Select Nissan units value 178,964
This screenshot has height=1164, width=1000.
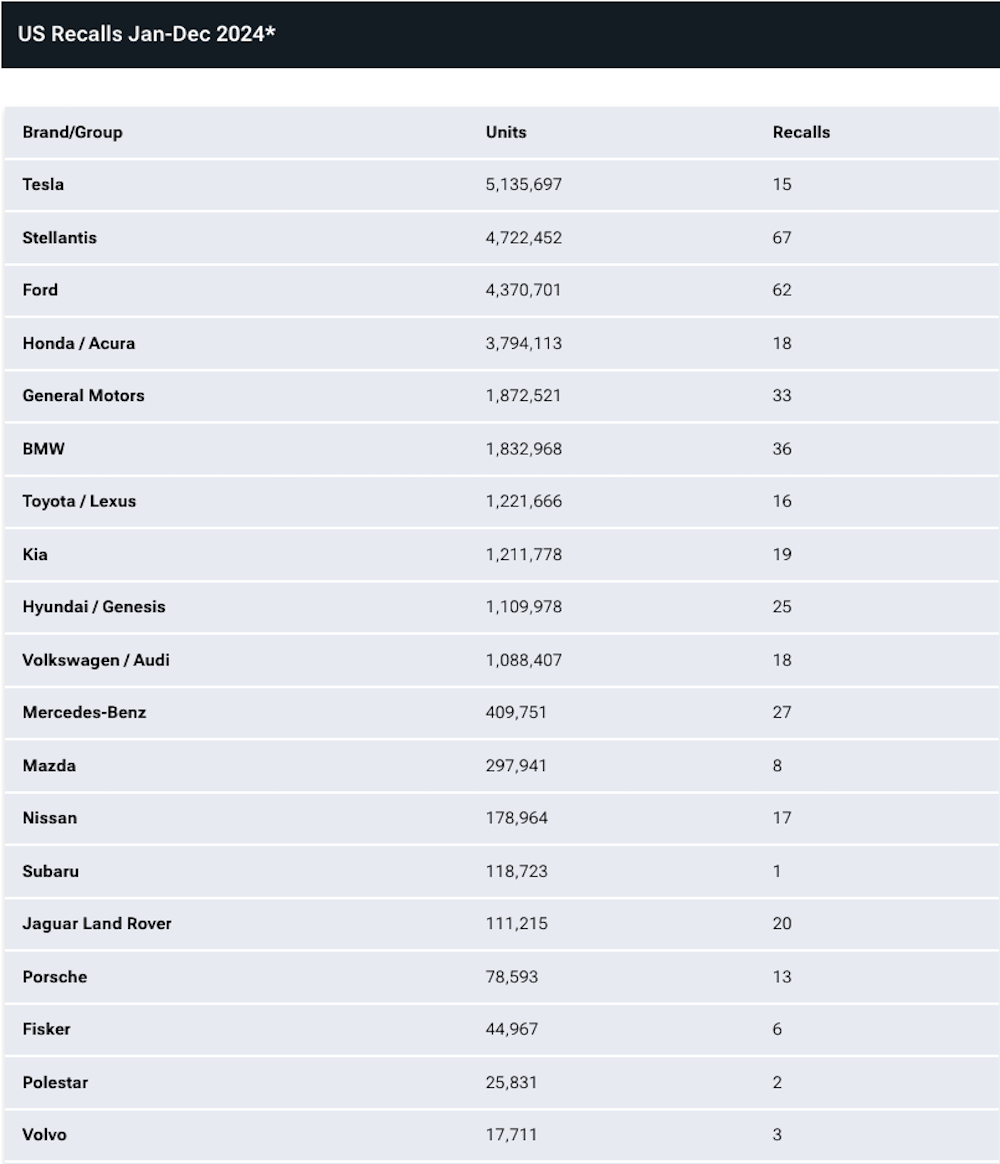516,818
